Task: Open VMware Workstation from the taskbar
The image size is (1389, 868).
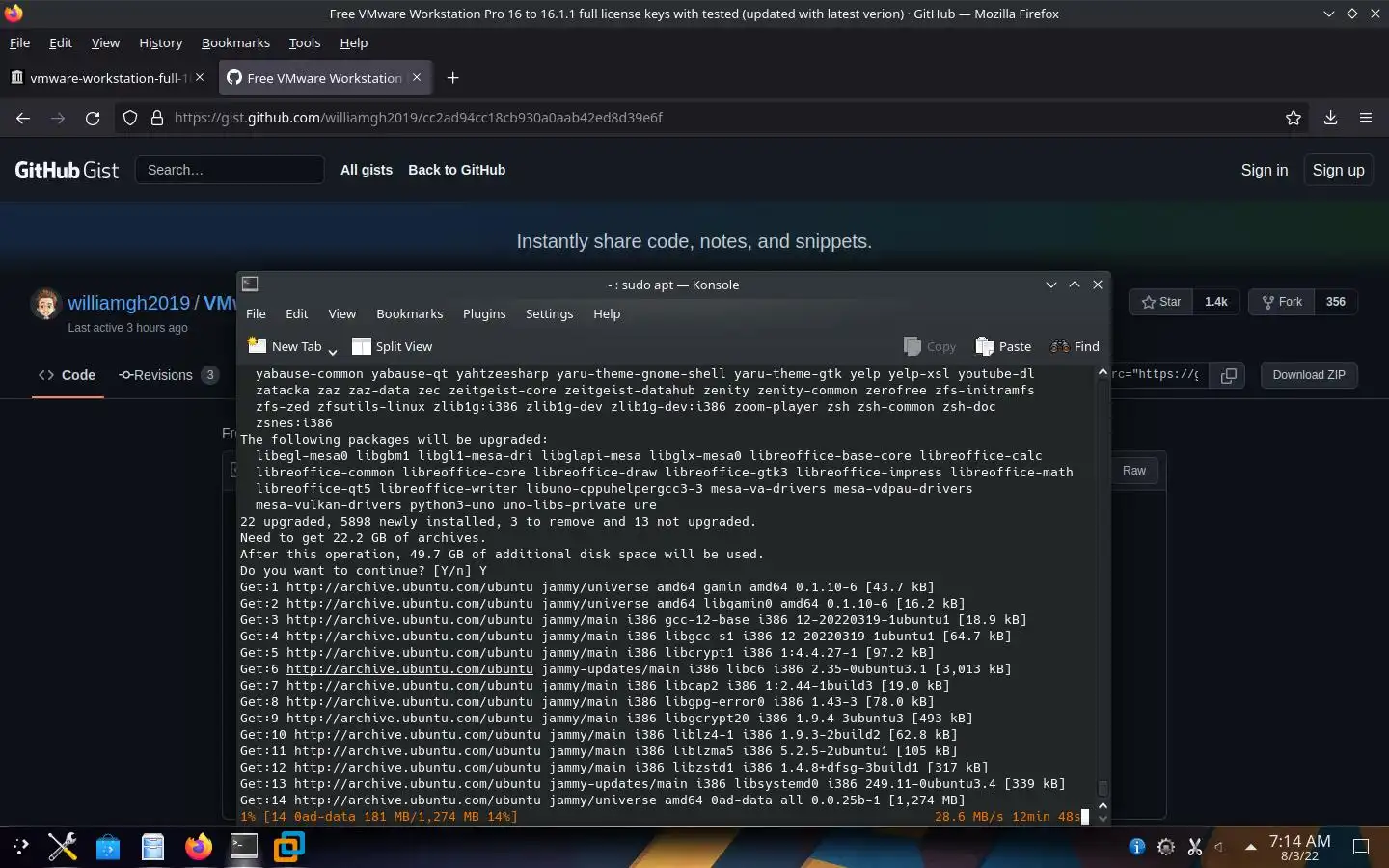Action: pos(288,847)
